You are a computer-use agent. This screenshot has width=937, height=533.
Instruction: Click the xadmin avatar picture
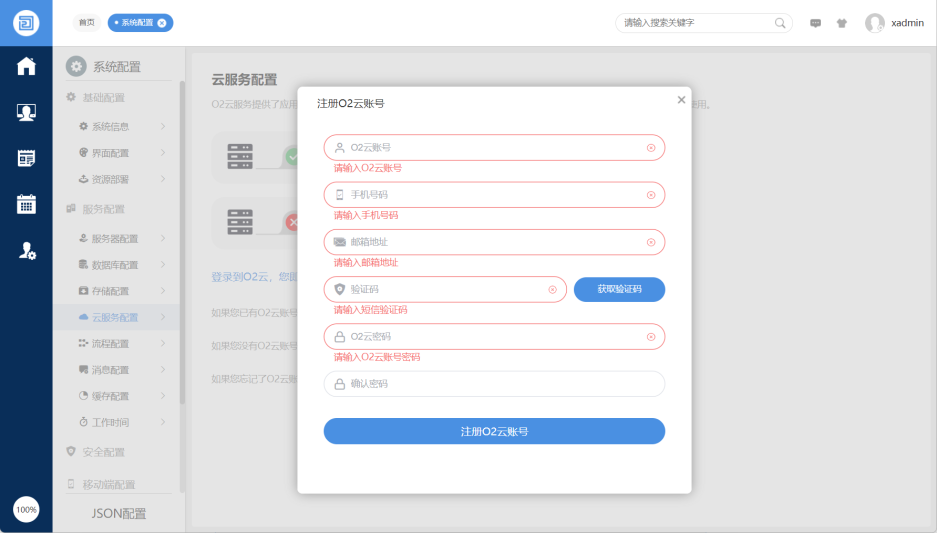point(874,23)
